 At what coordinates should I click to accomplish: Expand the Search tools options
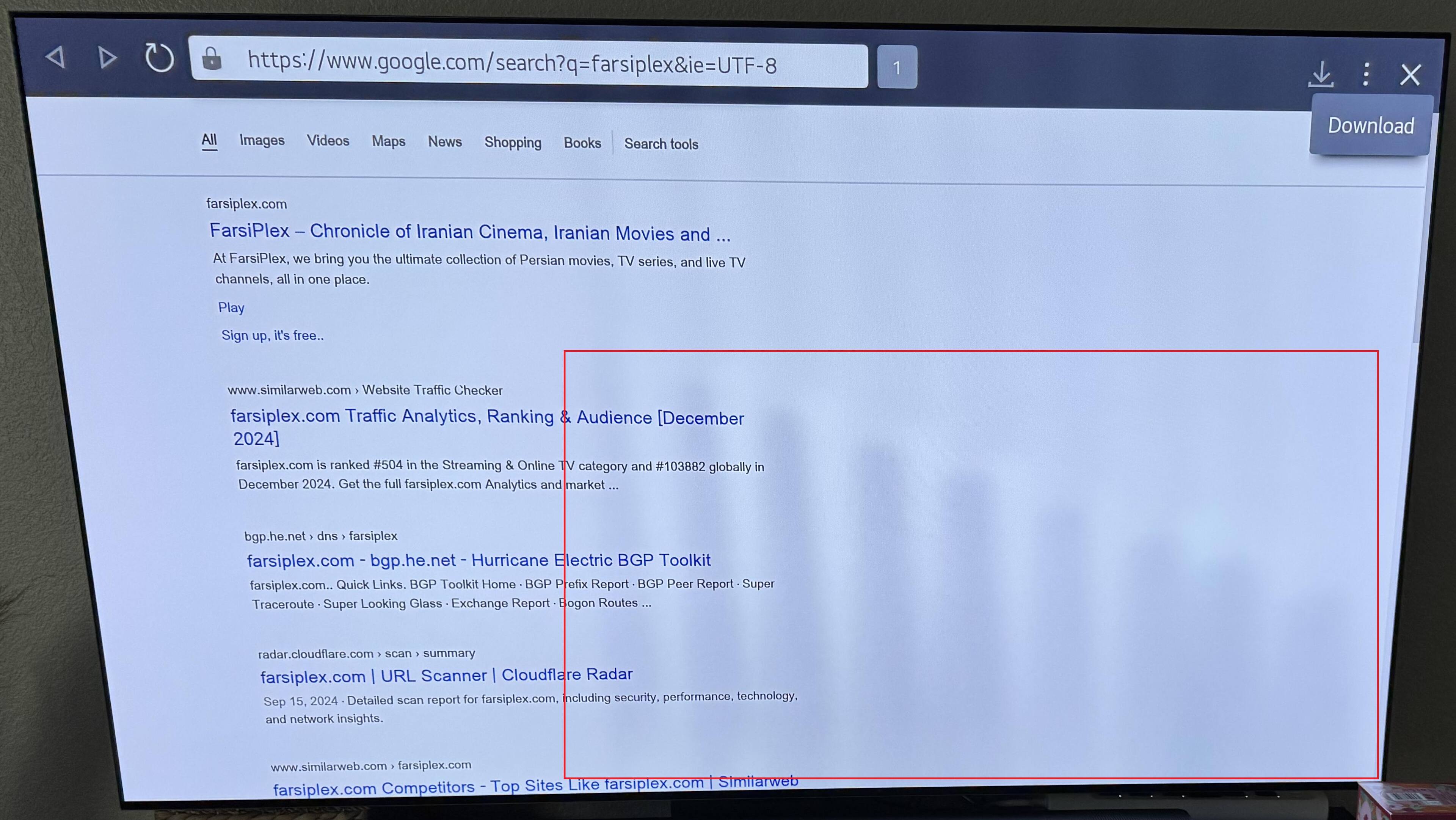661,144
